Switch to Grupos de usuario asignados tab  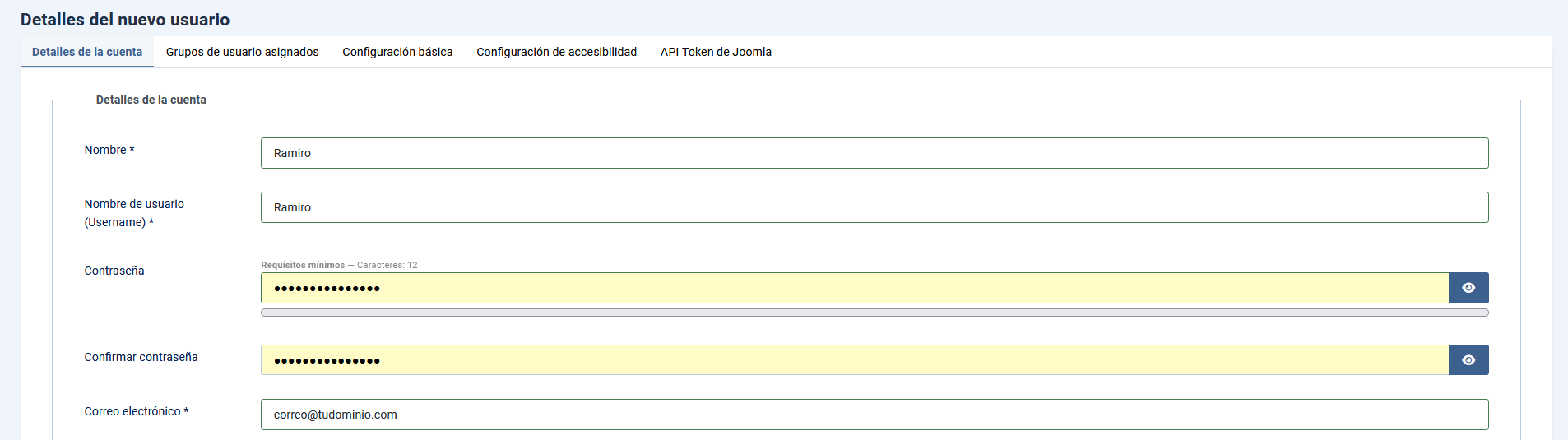tap(242, 52)
